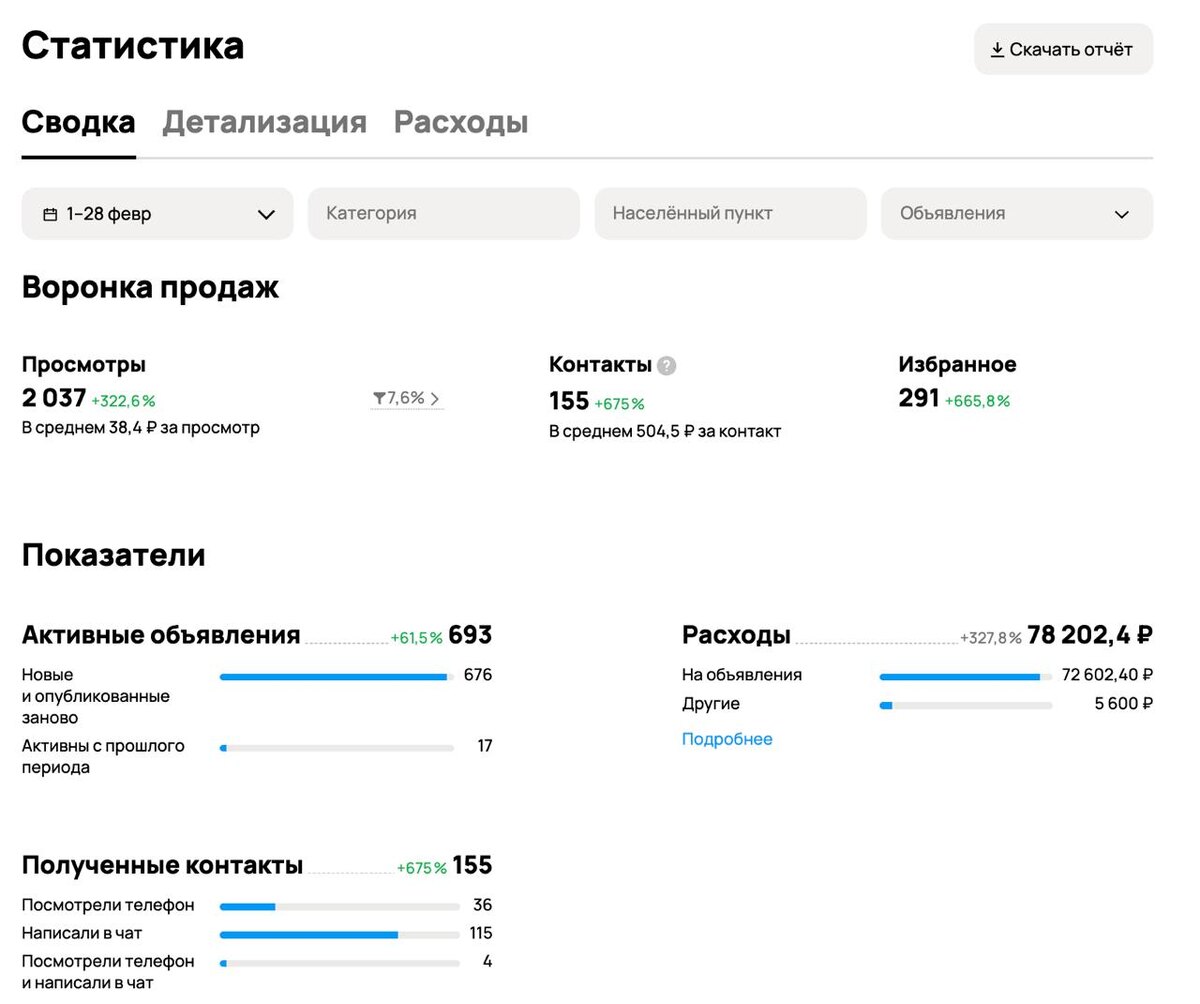Click the +665,8% favorites growth
The image size is (1200, 1004).
click(976, 401)
